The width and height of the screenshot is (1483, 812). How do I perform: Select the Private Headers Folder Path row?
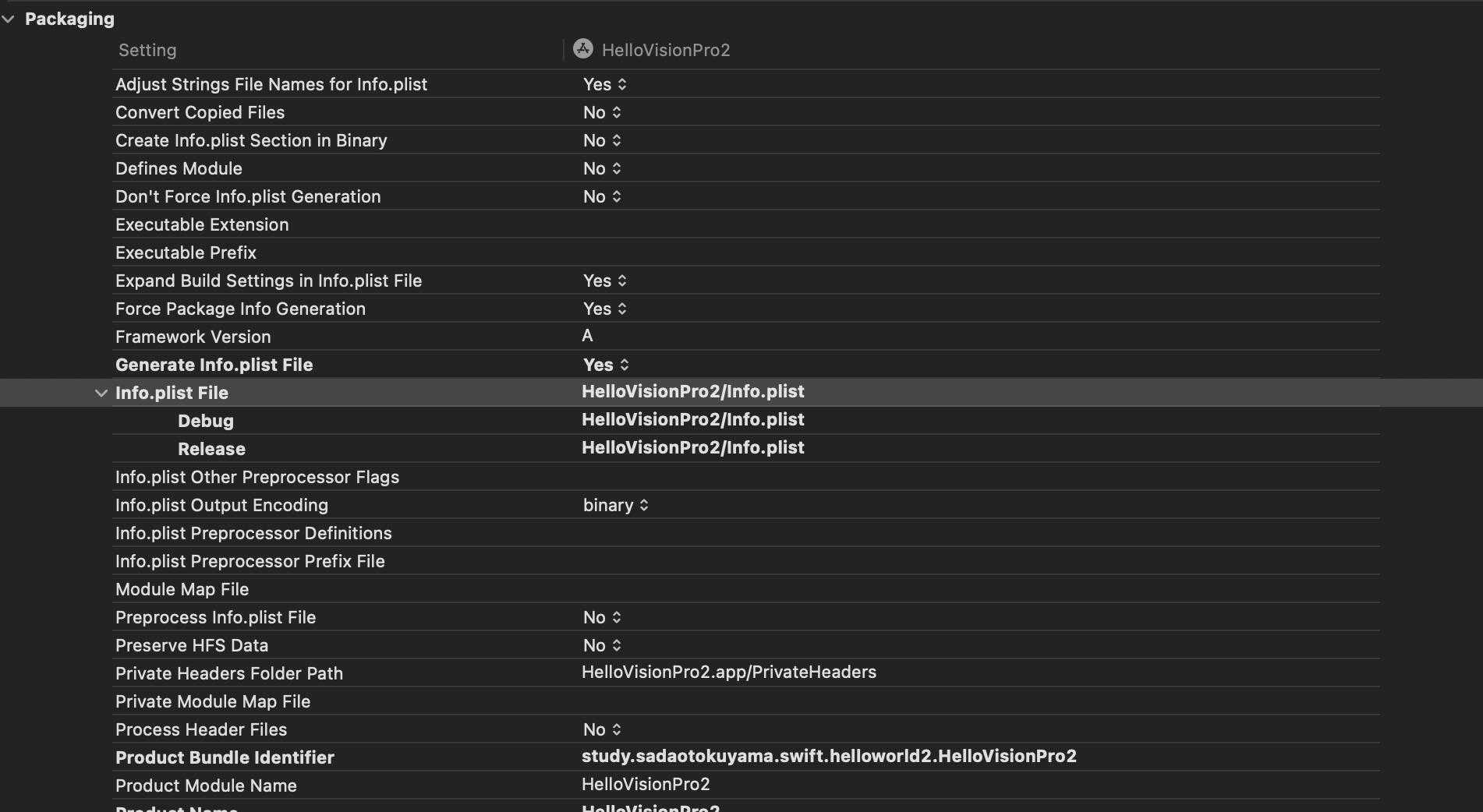pos(228,673)
